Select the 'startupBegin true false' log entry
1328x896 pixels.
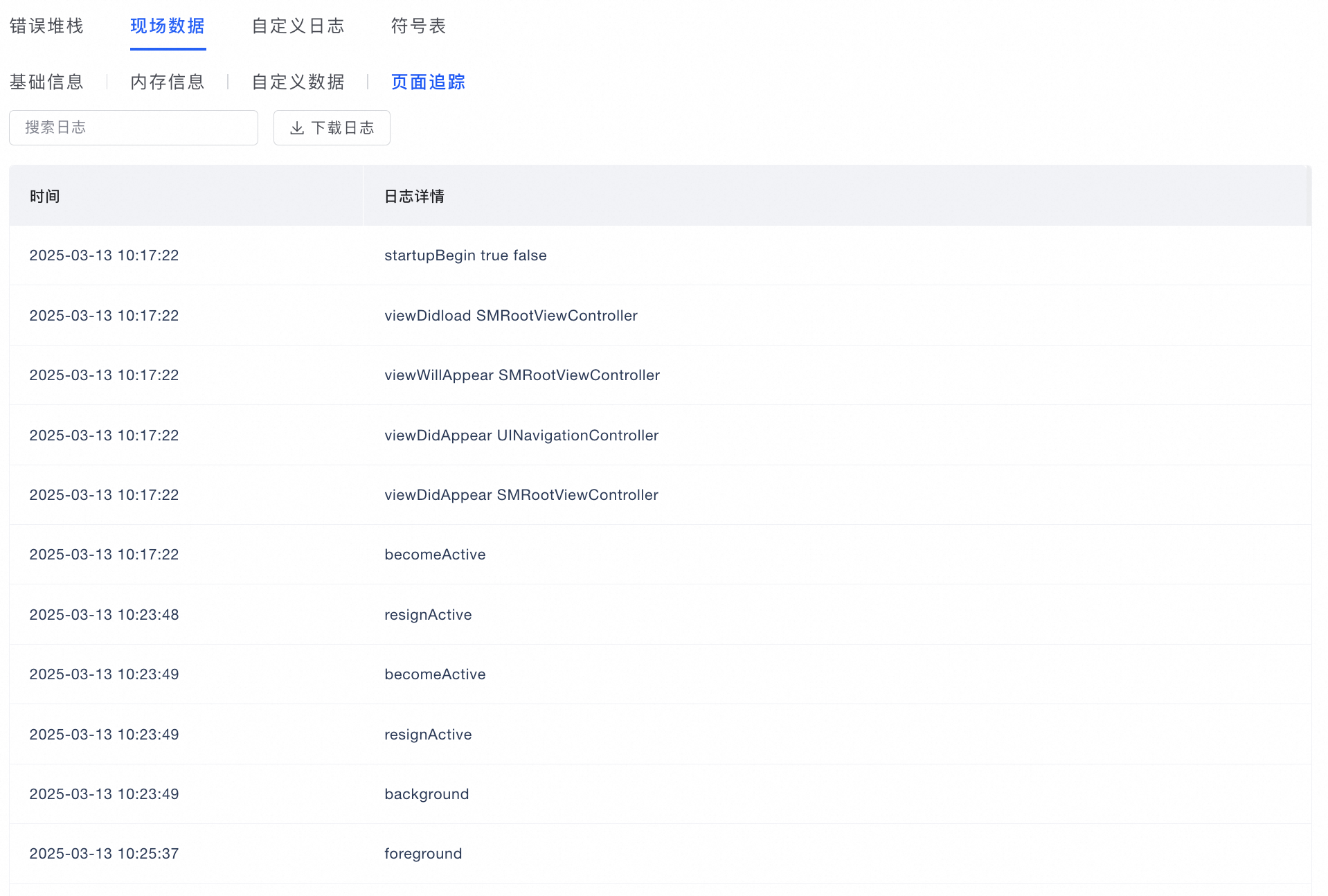(465, 256)
